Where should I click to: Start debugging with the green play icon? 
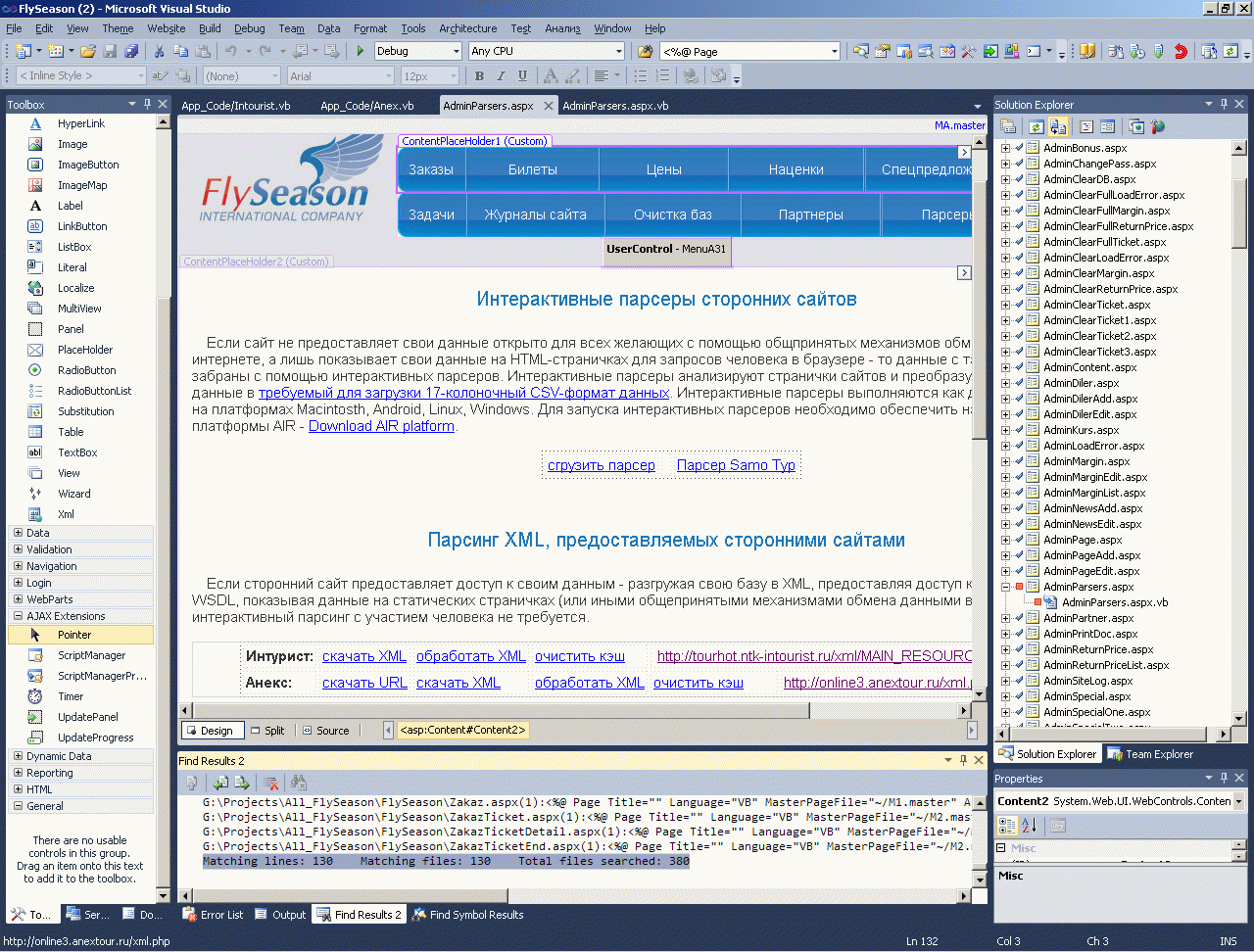coord(361,51)
